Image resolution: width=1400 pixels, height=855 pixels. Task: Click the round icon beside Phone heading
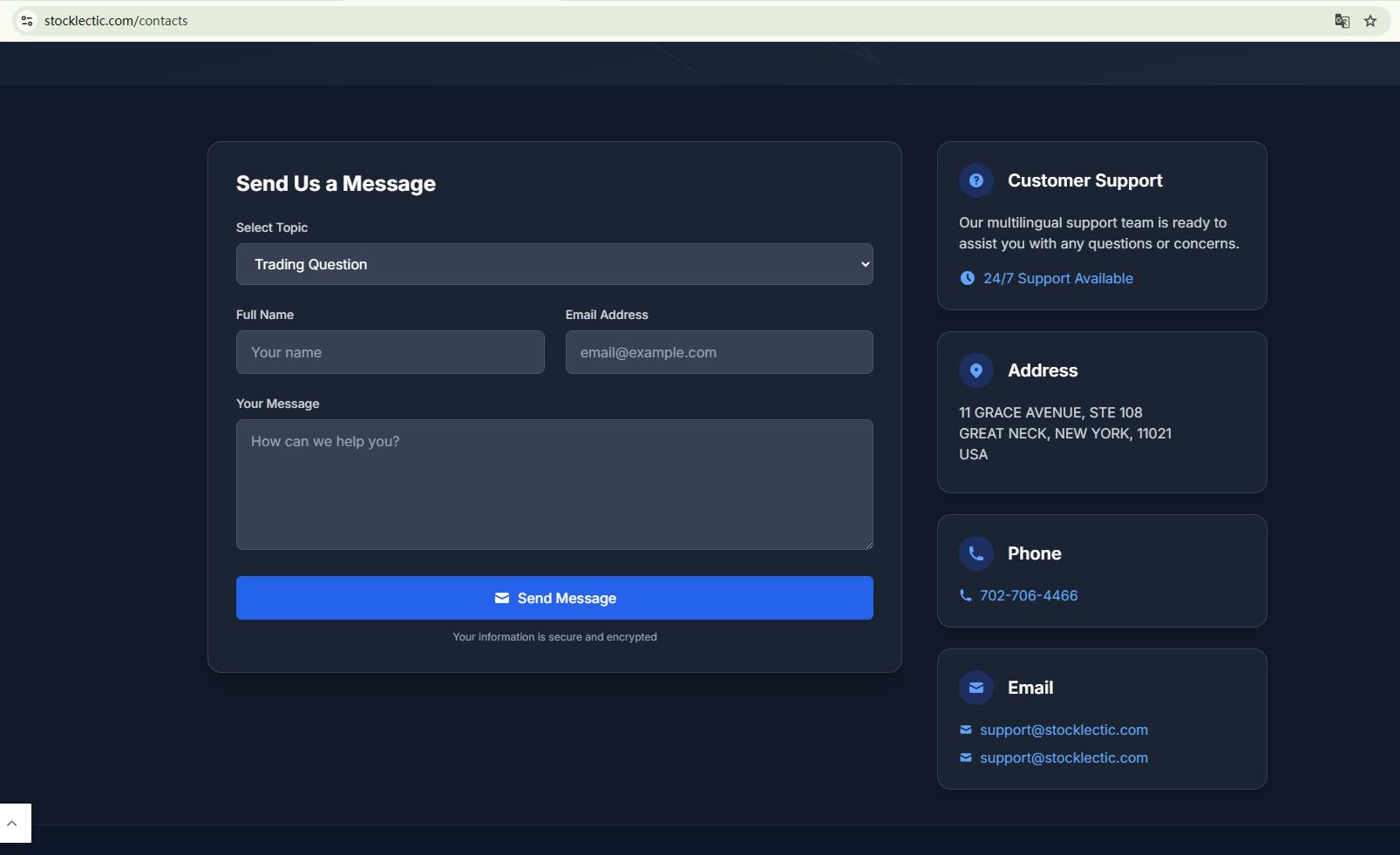coord(976,553)
